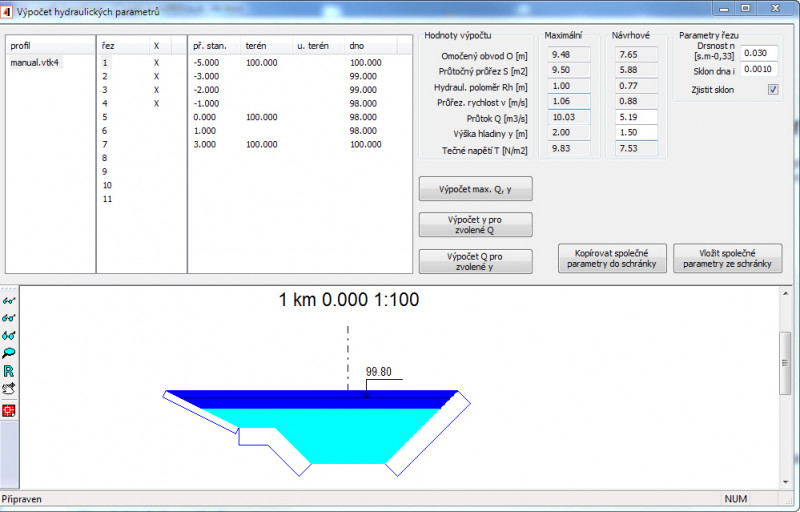Image resolution: width=800 pixels, height=512 pixels.
Task: Select řez row 9
Action: pos(105,172)
